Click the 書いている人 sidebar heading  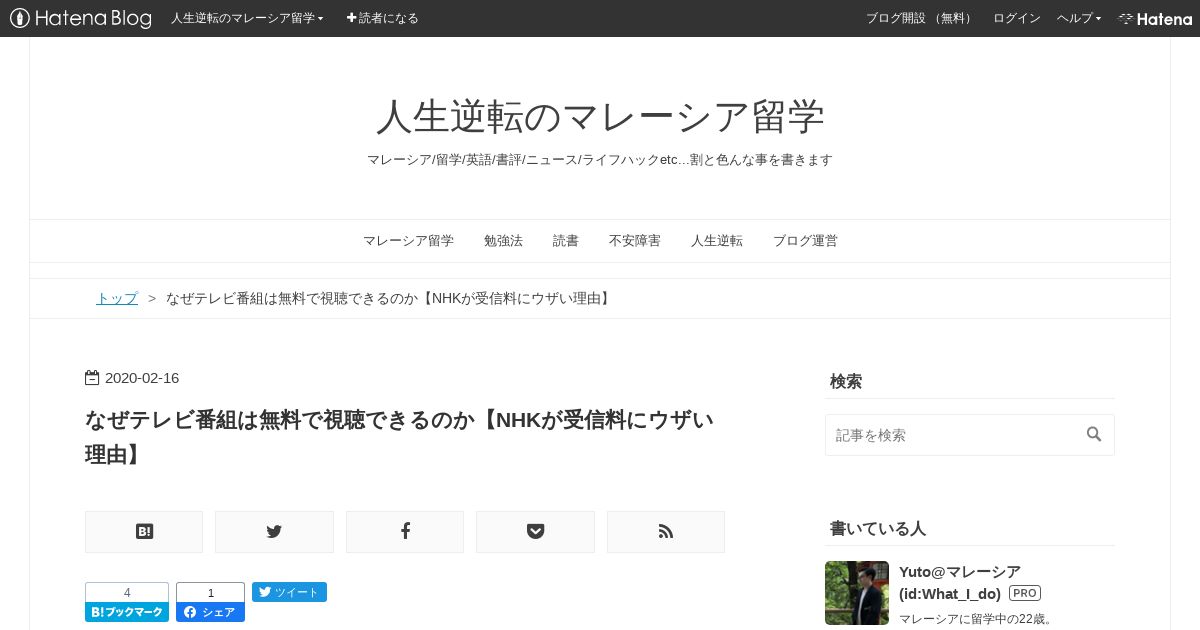click(878, 528)
